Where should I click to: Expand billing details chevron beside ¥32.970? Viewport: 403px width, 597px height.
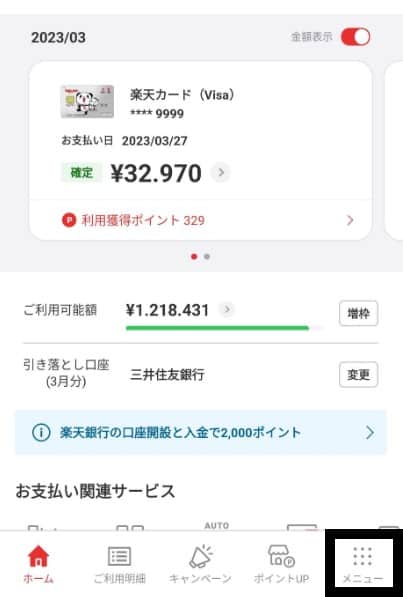(221, 172)
